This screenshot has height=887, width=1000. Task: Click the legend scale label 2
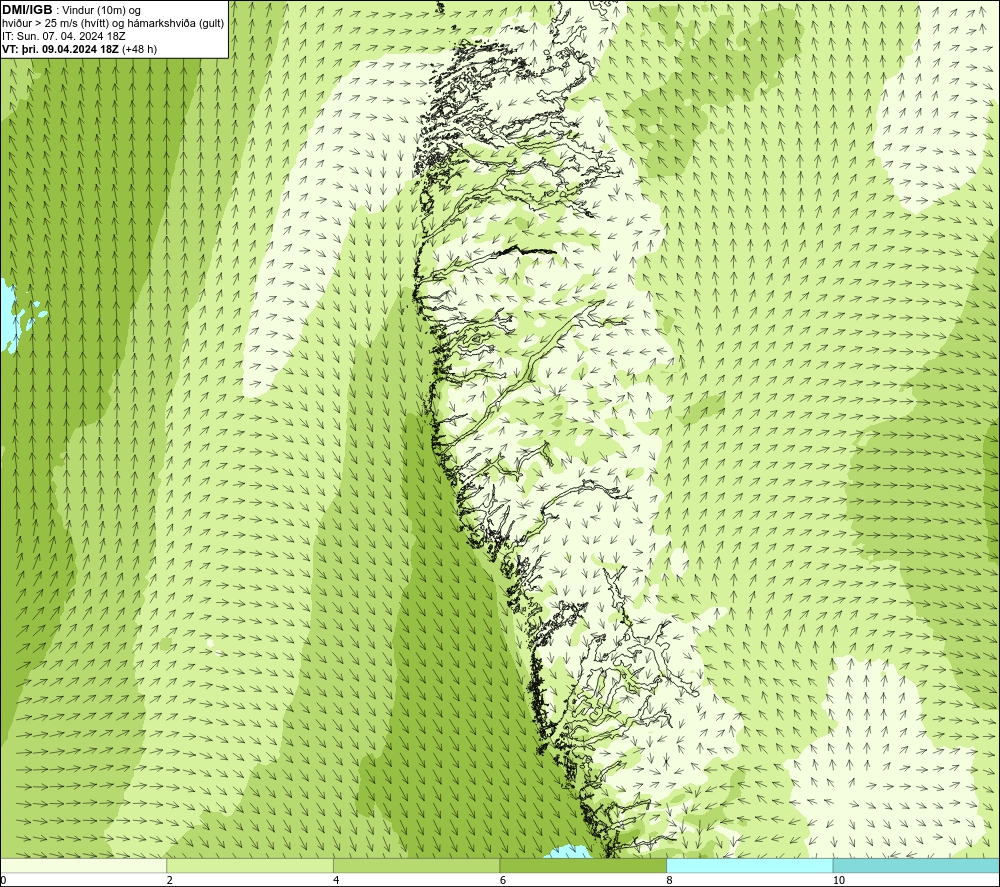(x=169, y=880)
